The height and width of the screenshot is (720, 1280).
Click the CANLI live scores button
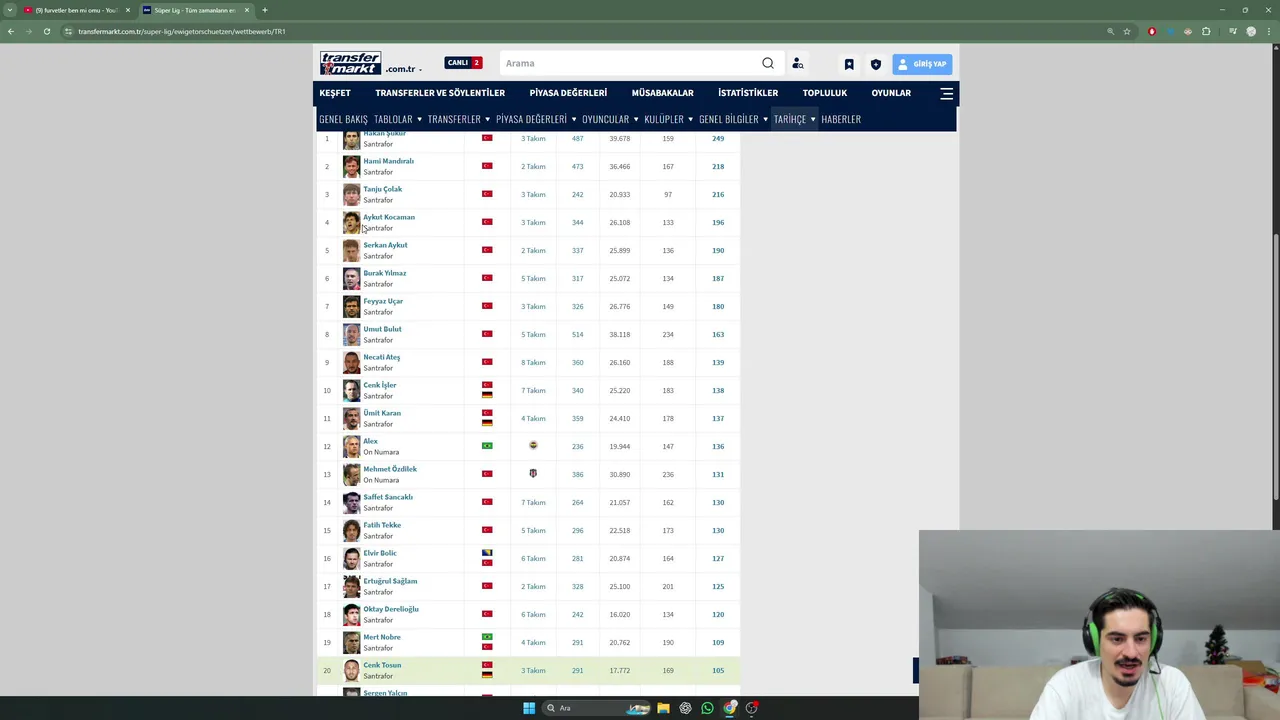pos(463,63)
